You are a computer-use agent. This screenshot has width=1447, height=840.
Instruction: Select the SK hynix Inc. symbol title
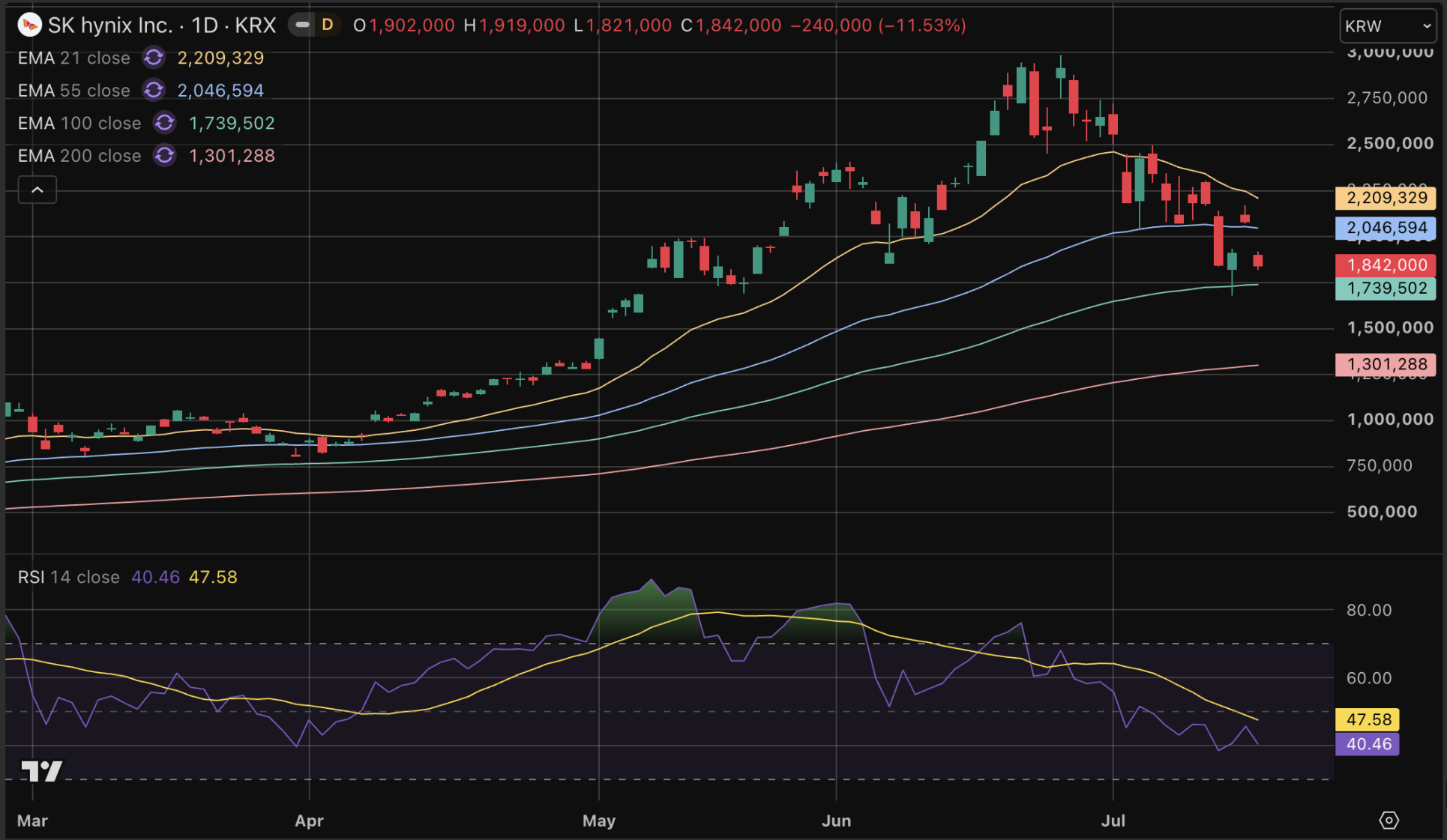pyautogui.click(x=111, y=25)
